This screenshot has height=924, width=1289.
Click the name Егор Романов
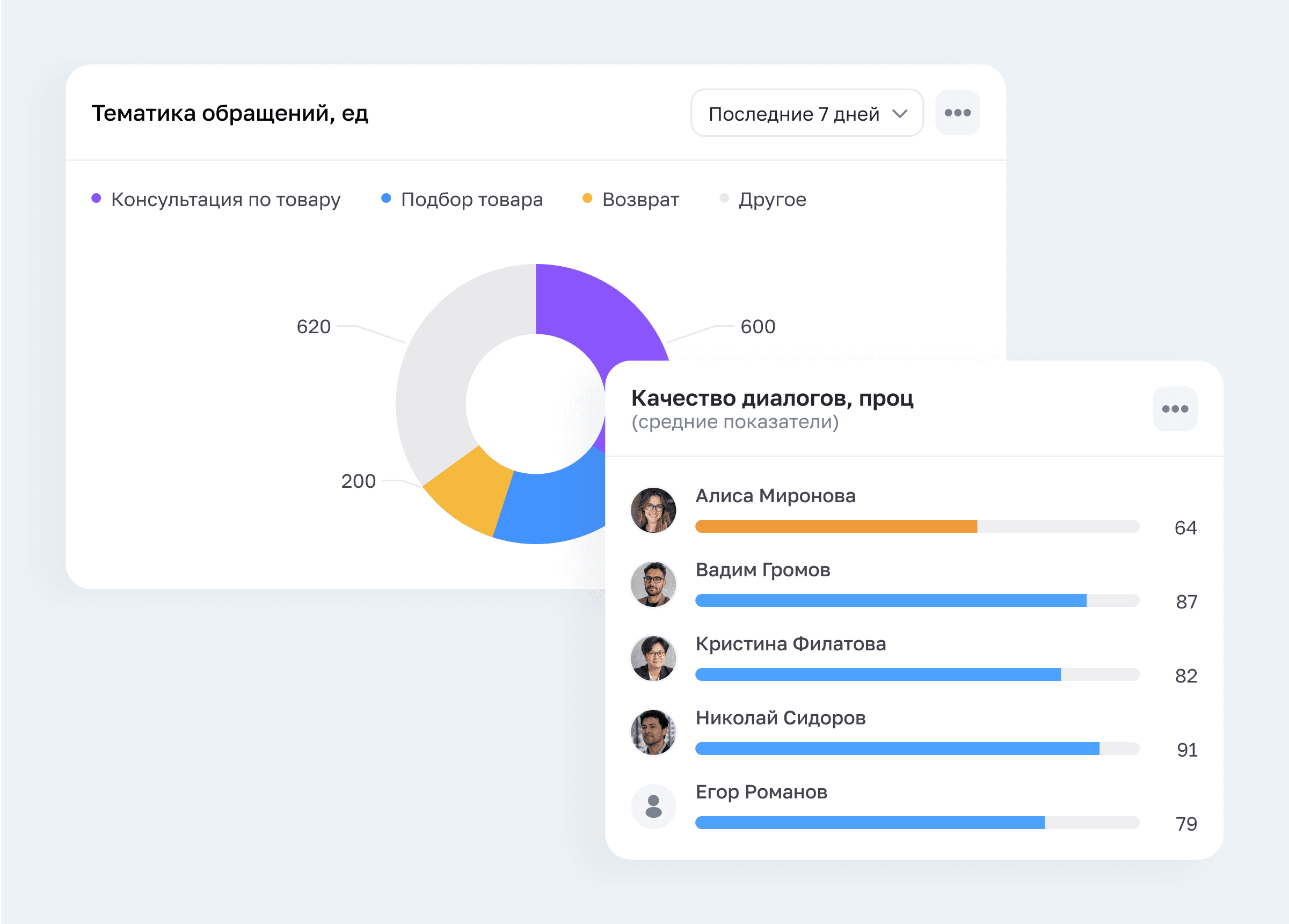pyautogui.click(x=761, y=792)
